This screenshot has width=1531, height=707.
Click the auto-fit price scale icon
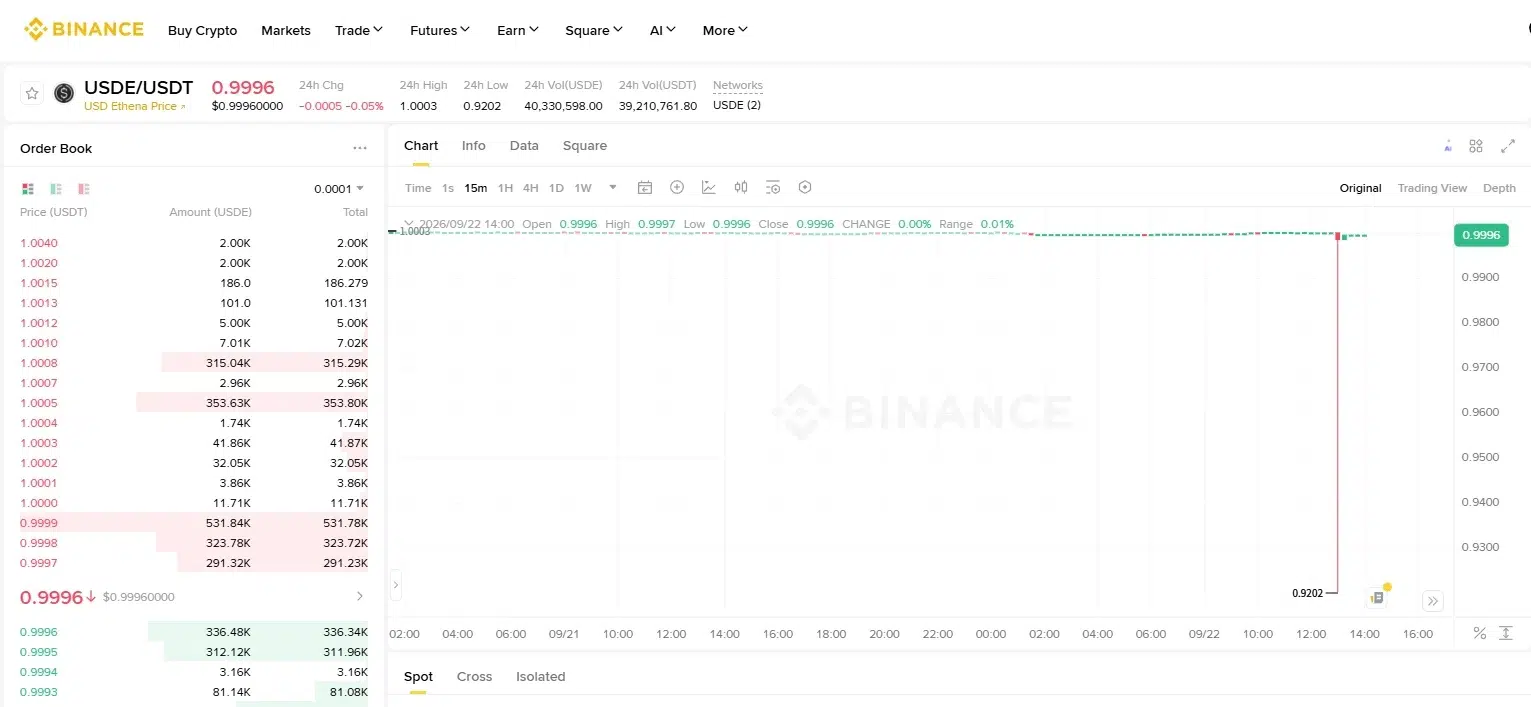[1506, 633]
